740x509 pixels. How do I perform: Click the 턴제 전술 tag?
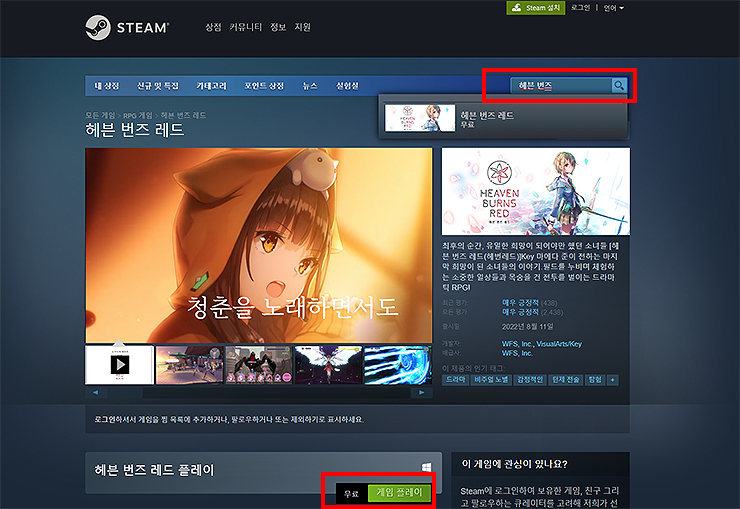click(566, 380)
